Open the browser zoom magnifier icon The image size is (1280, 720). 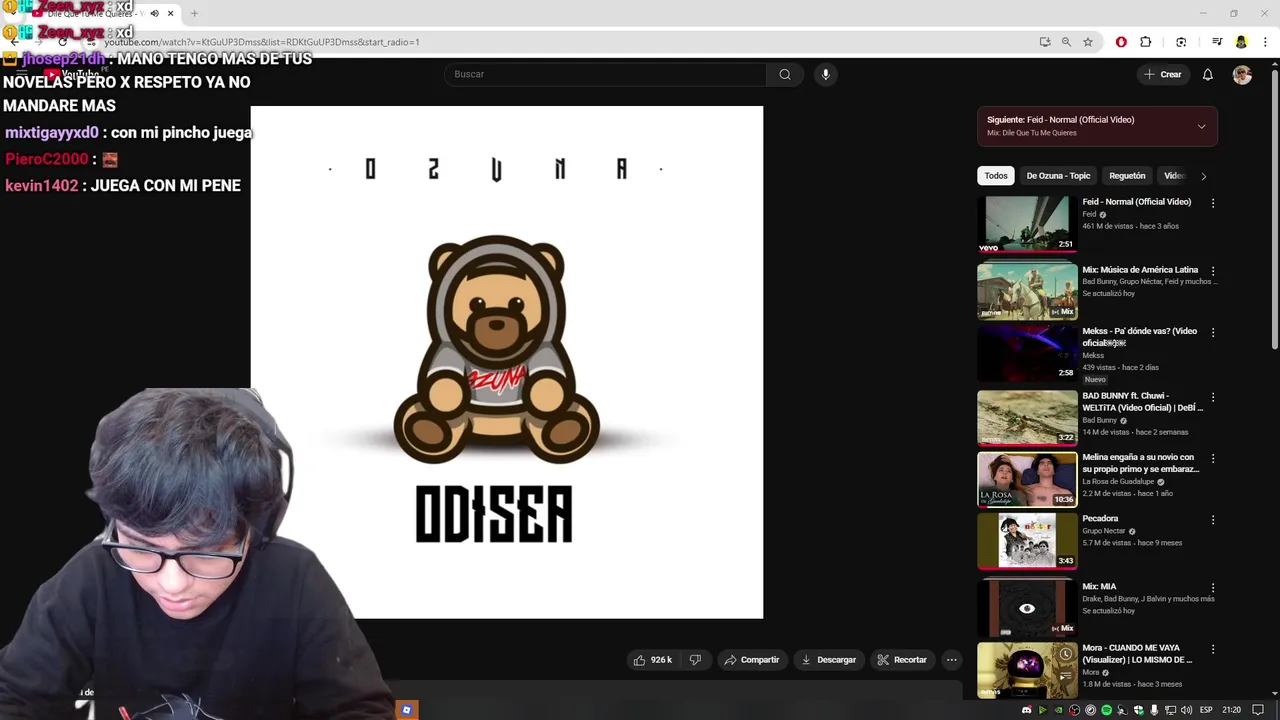(1066, 42)
